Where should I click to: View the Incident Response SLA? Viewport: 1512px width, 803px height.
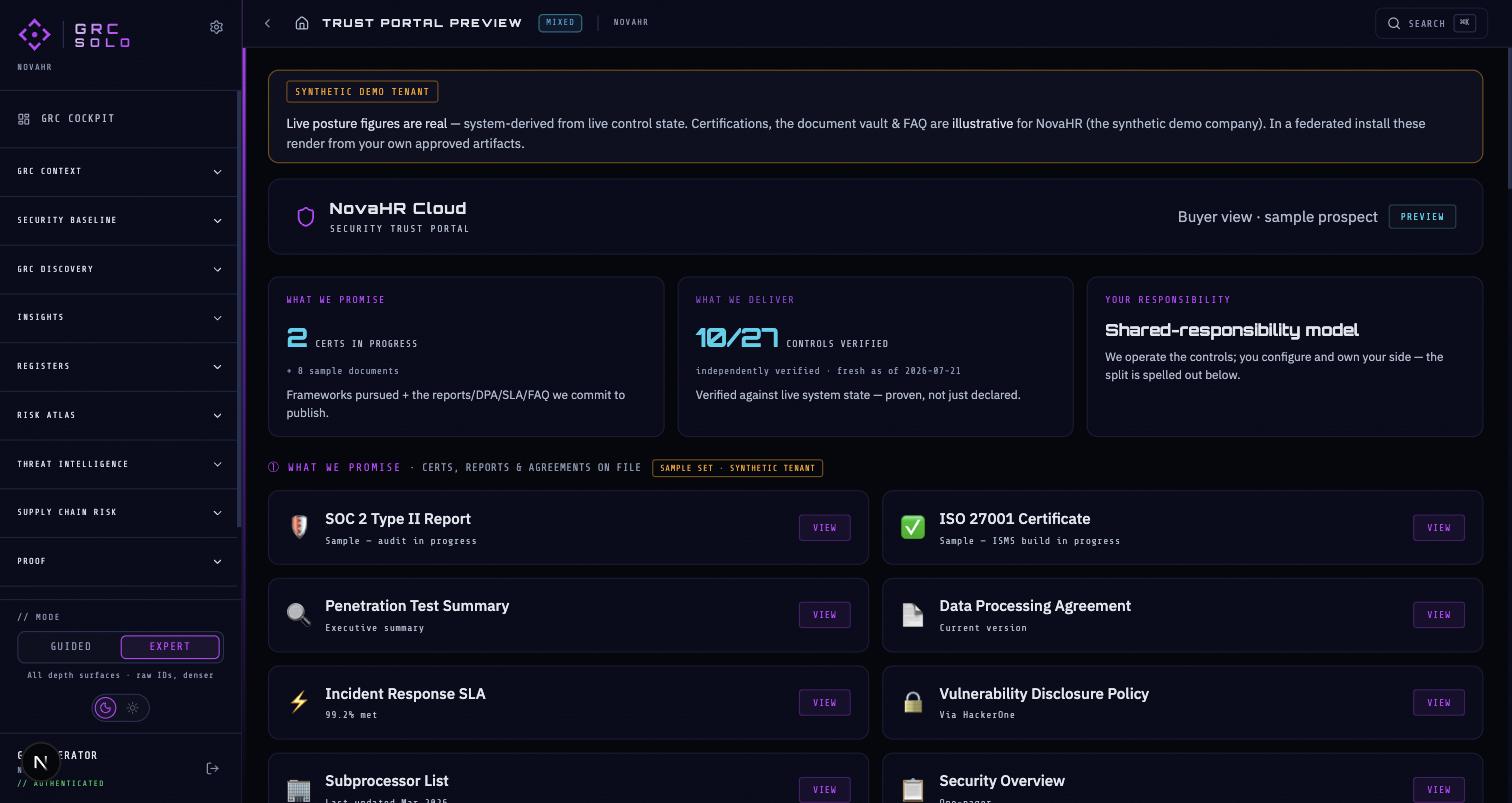(824, 703)
